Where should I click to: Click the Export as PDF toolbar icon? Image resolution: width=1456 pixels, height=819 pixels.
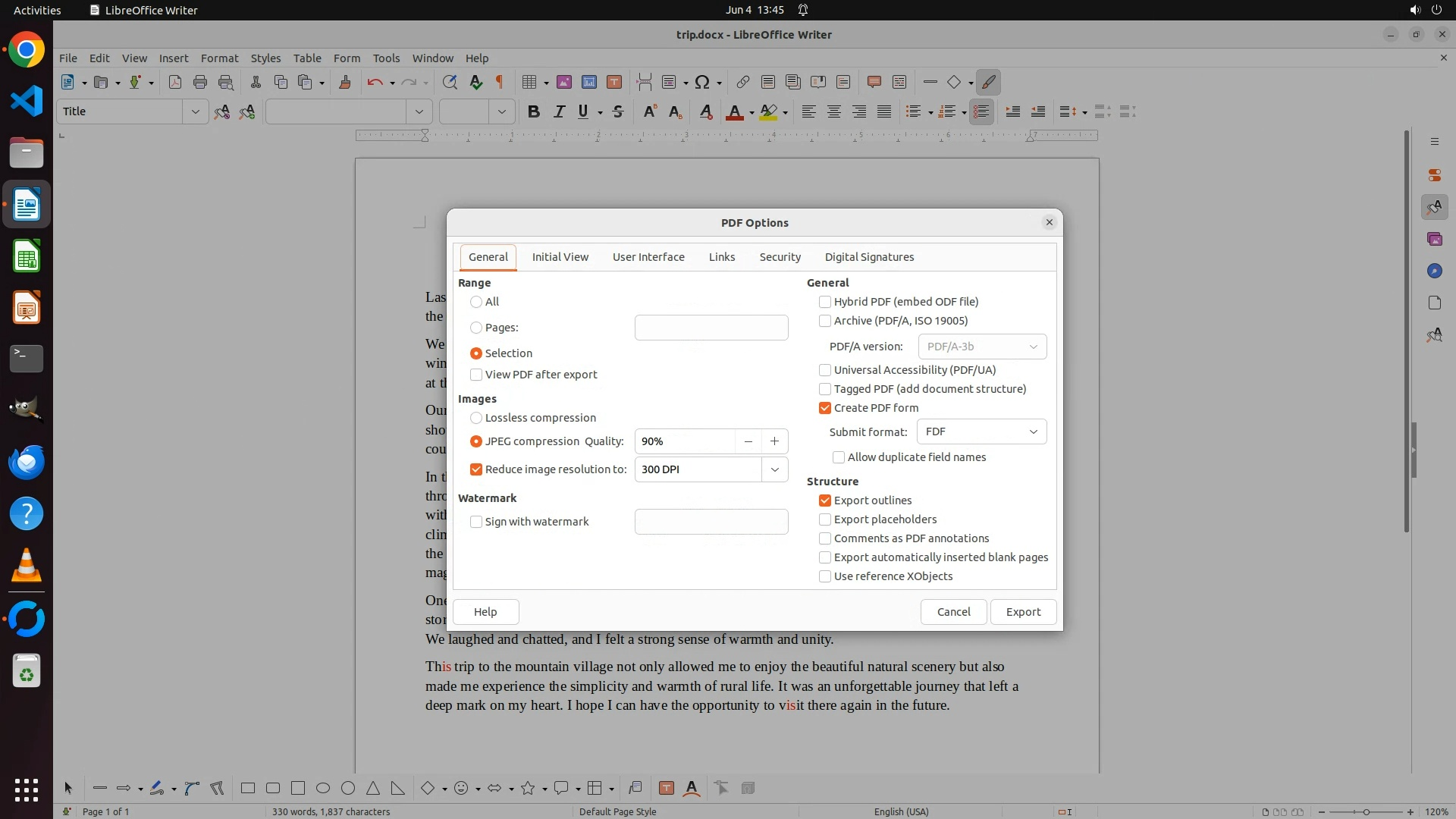click(174, 82)
